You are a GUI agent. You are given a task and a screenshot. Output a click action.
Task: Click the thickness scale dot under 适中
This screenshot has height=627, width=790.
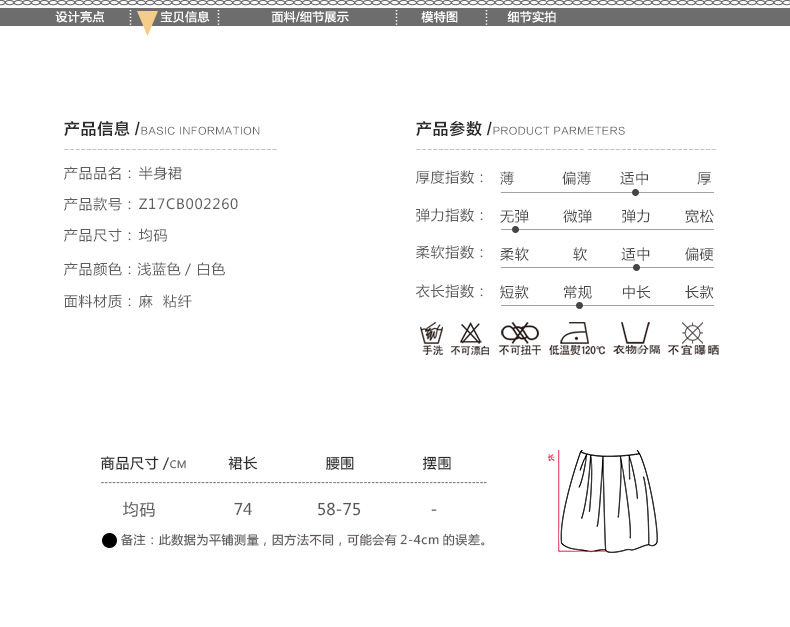635,192
